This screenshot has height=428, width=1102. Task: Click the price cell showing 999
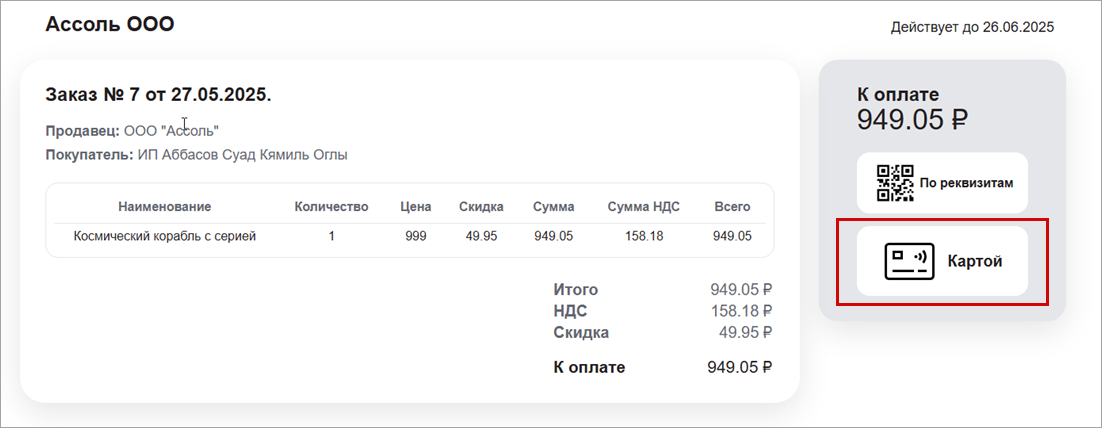pyautogui.click(x=415, y=237)
